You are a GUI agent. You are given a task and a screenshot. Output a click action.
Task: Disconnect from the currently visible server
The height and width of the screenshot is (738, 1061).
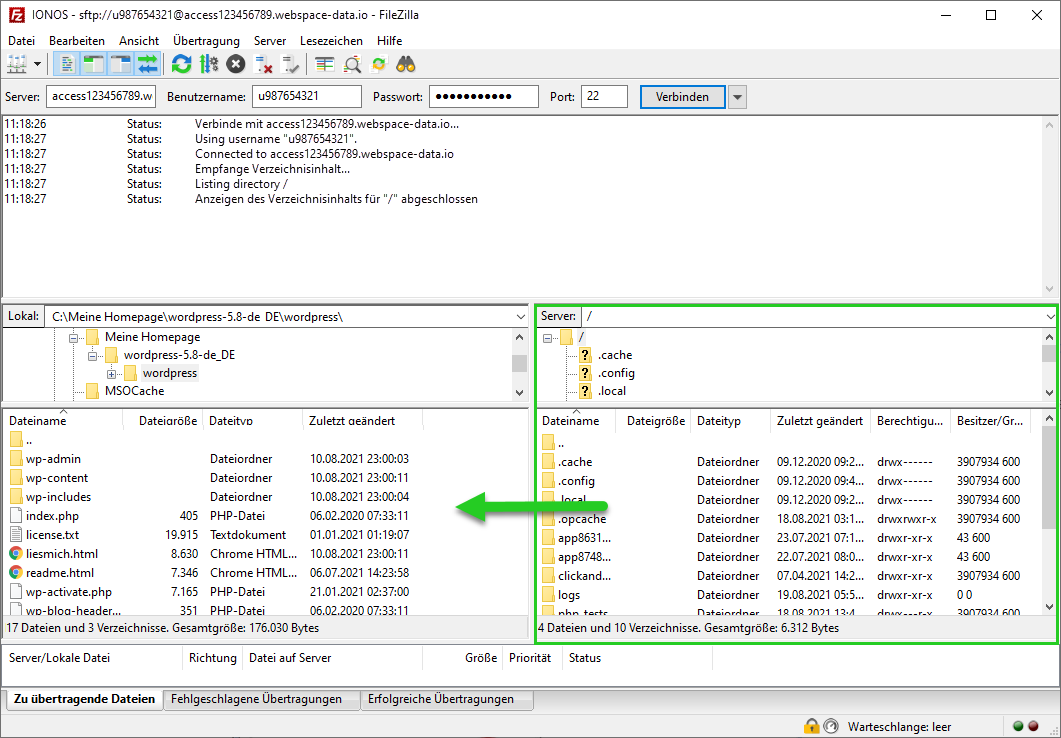pyautogui.click(x=263, y=64)
